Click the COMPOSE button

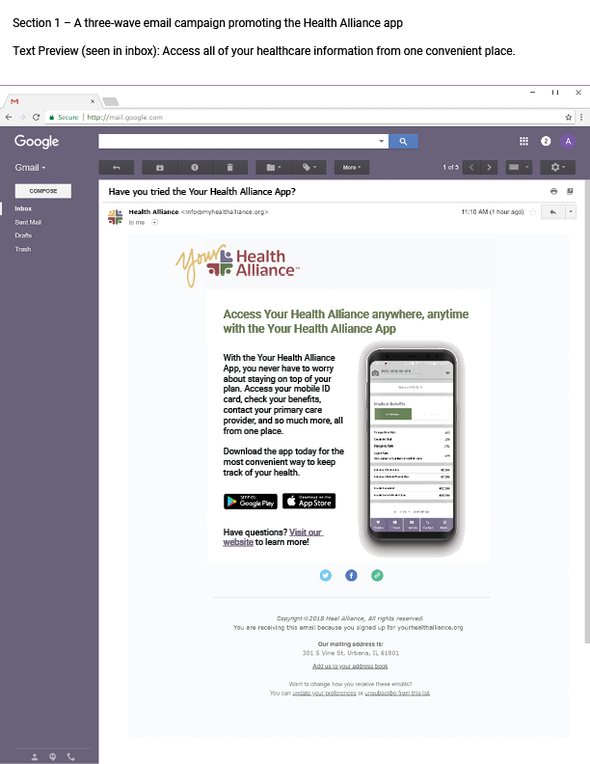click(43, 191)
